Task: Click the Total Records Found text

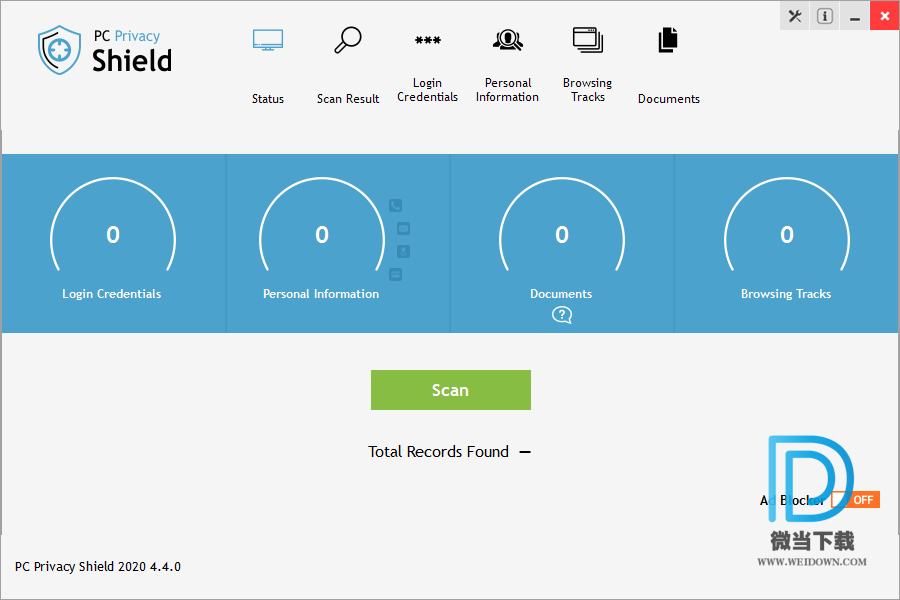Action: coord(439,452)
